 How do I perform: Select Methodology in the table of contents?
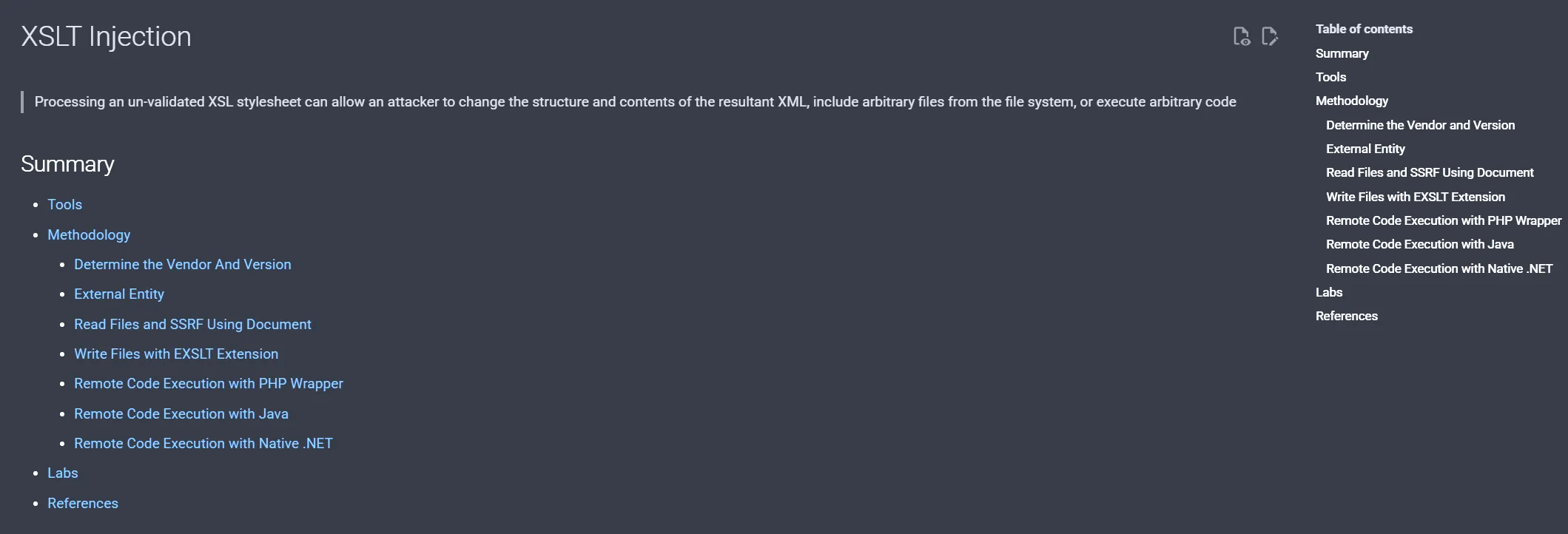pyautogui.click(x=1351, y=101)
